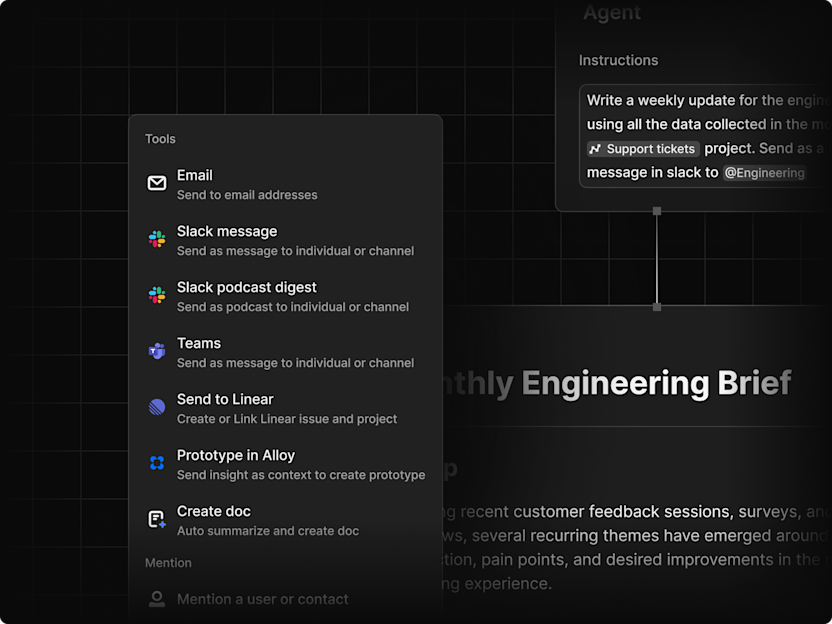Click the Linear logo icon
The image size is (832, 624).
(x=157, y=407)
